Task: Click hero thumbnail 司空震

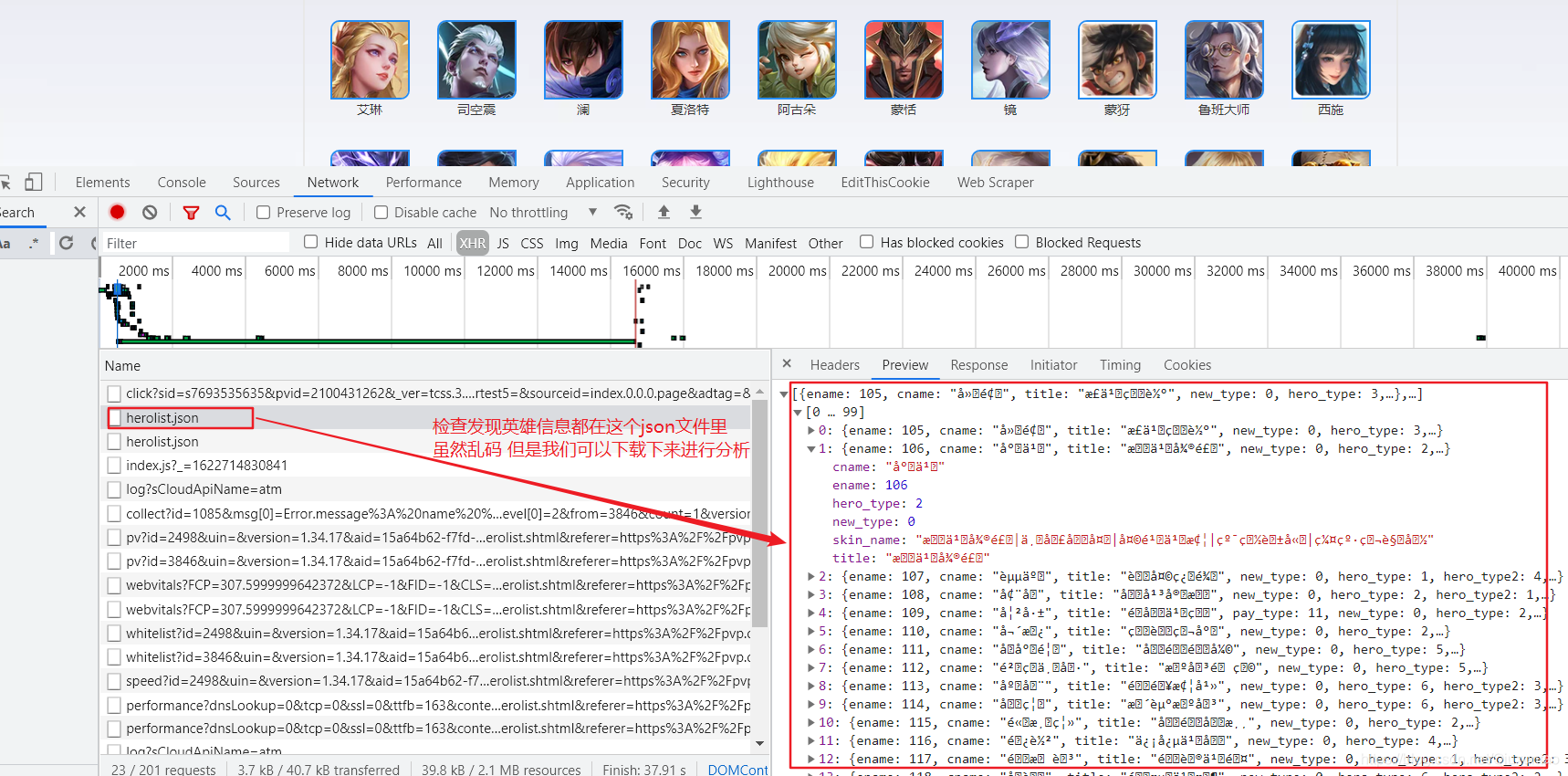Action: 476,59
